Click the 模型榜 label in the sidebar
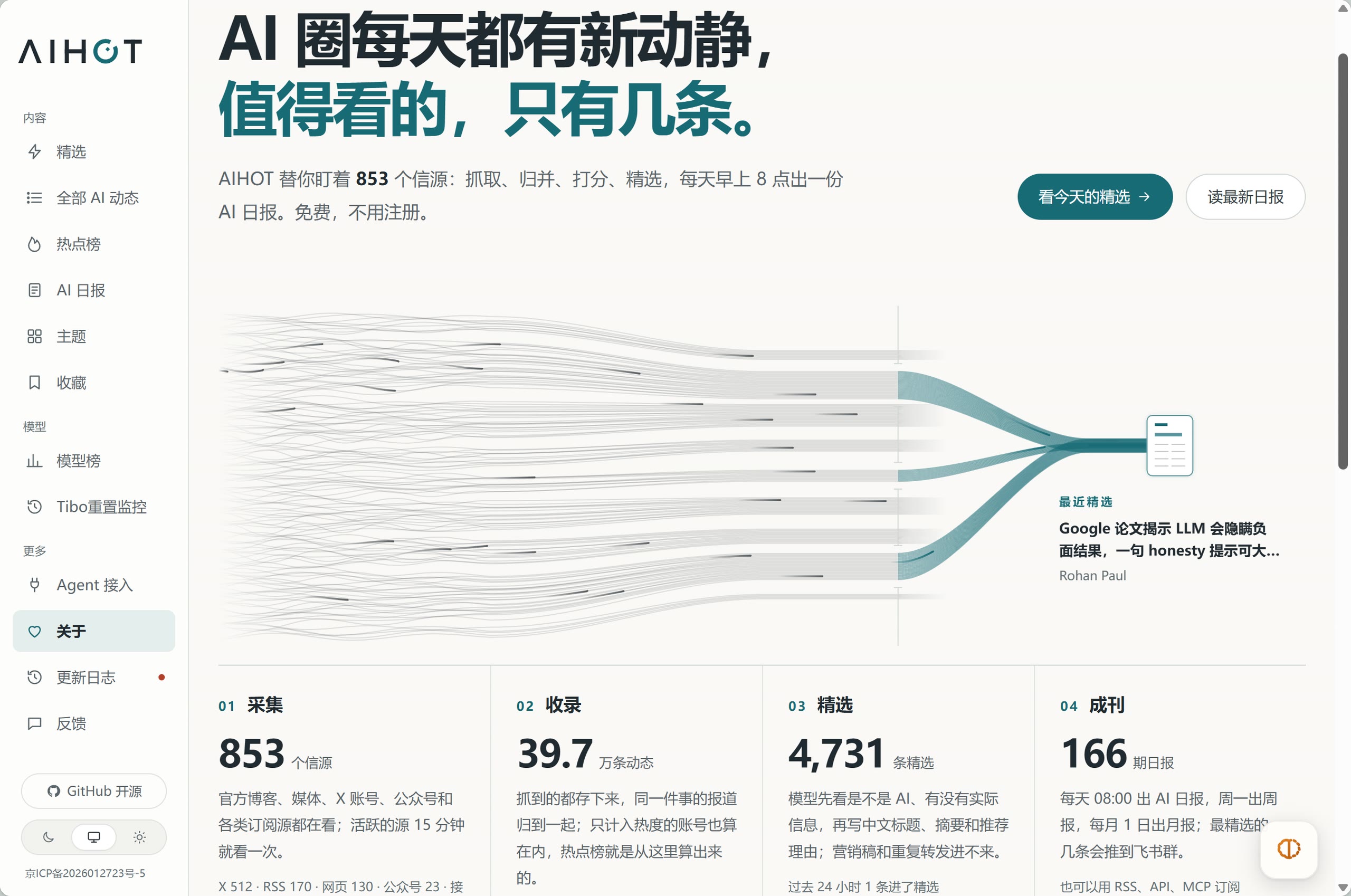1351x896 pixels. tap(78, 461)
